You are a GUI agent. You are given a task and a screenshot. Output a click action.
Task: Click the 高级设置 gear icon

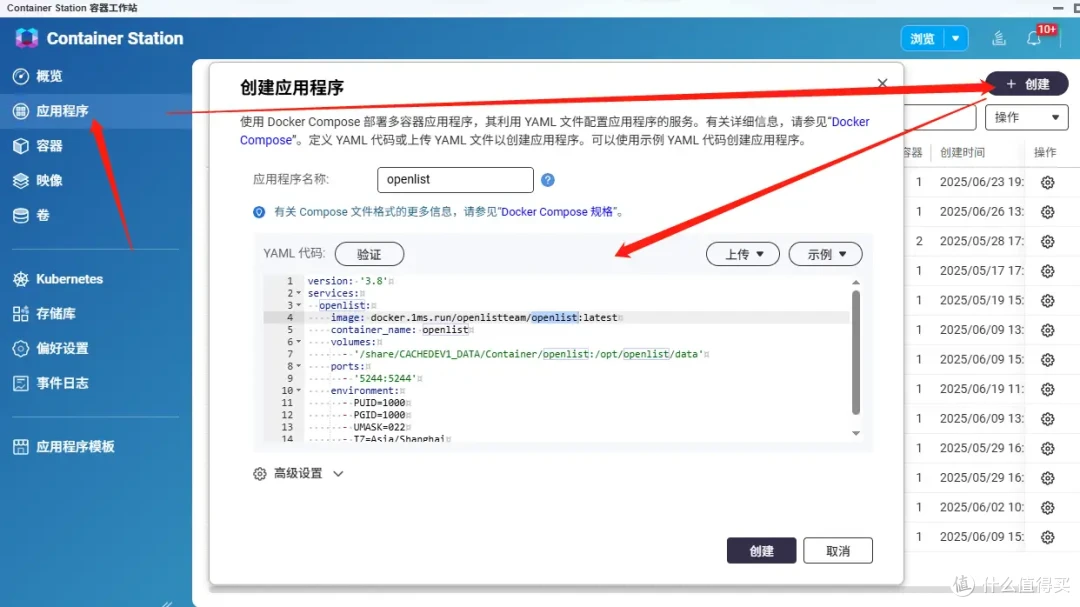pyautogui.click(x=260, y=473)
